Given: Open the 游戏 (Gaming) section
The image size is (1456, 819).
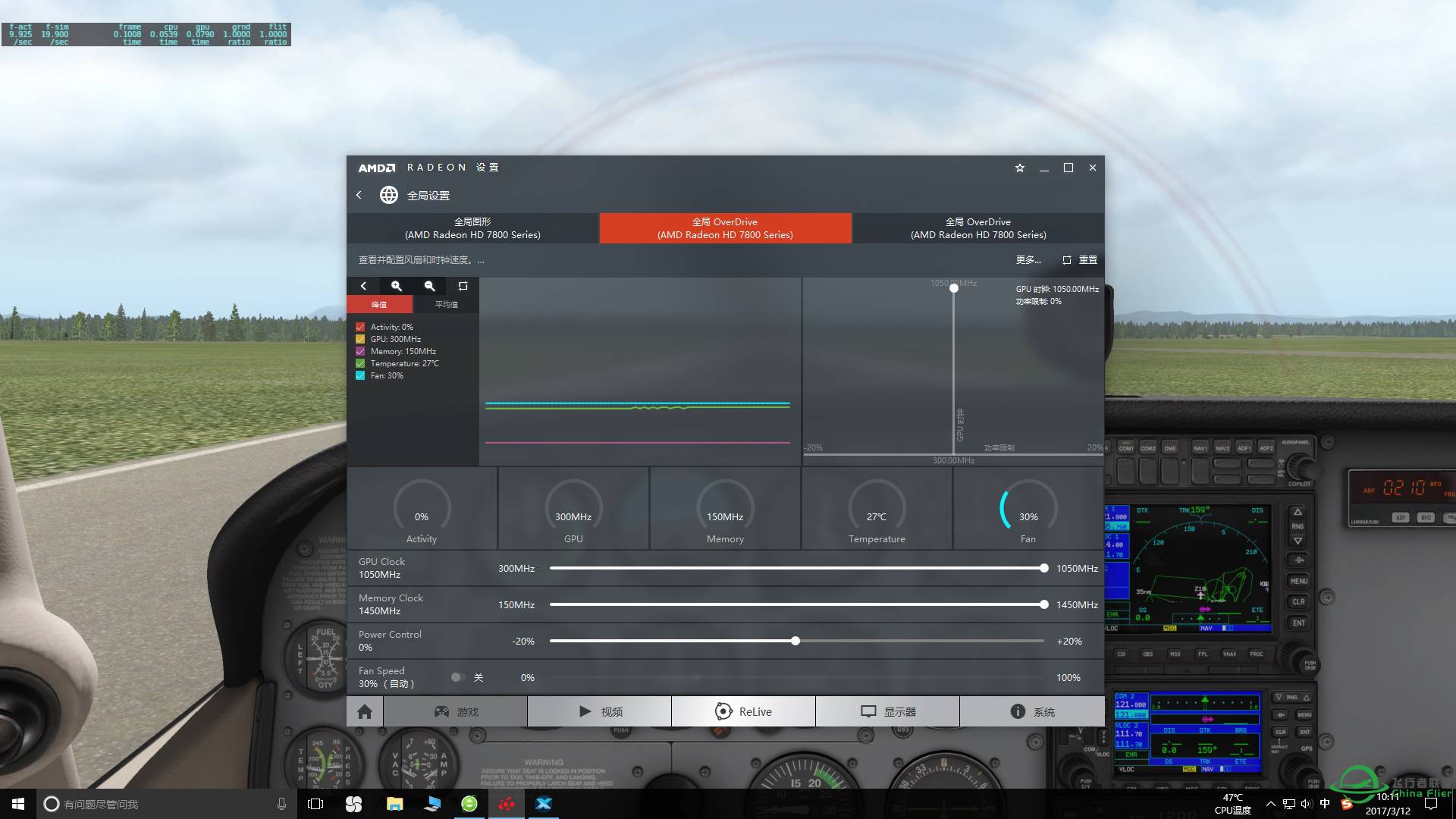Looking at the screenshot, I should click(456, 711).
